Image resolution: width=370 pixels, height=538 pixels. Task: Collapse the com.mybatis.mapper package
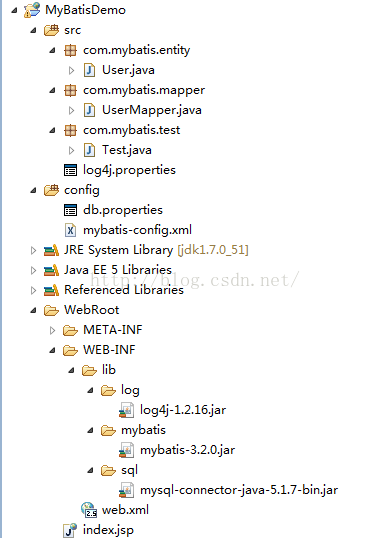pos(52,91)
